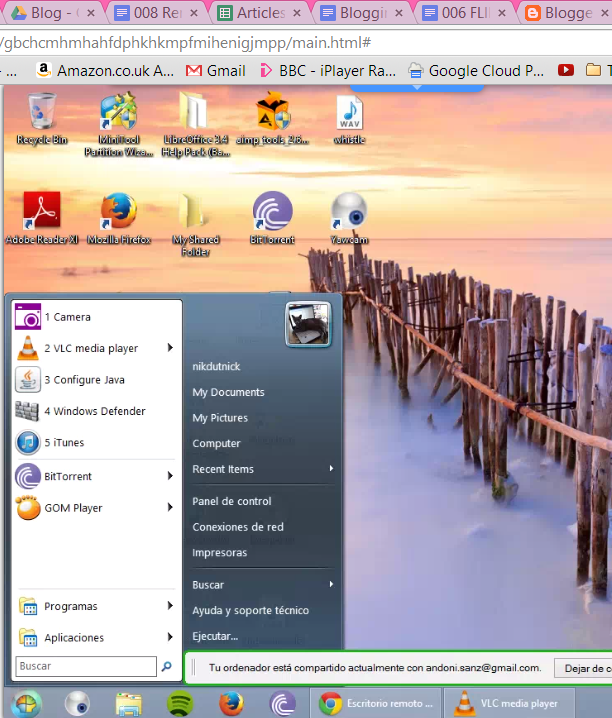Open Amazon.co.uk bookmark
The height and width of the screenshot is (718, 612).
coord(105,71)
